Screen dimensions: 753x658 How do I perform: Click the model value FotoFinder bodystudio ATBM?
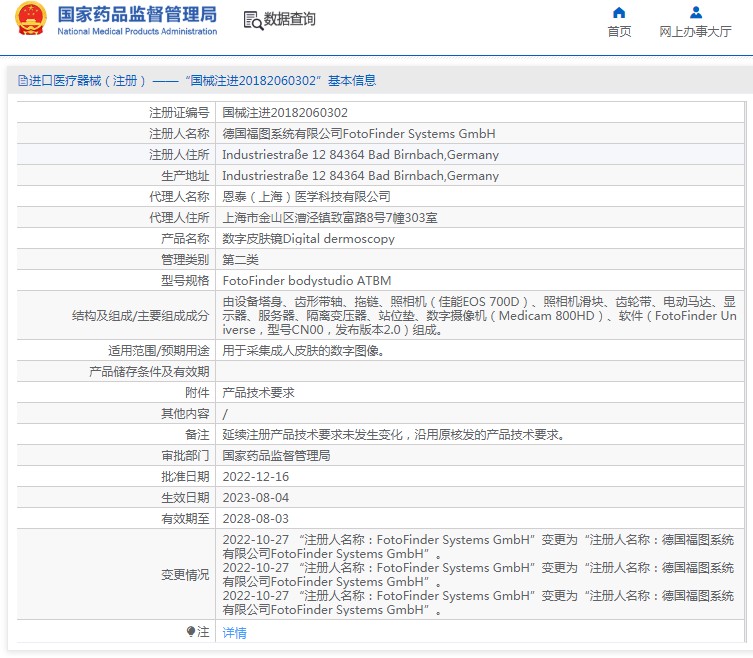point(300,281)
